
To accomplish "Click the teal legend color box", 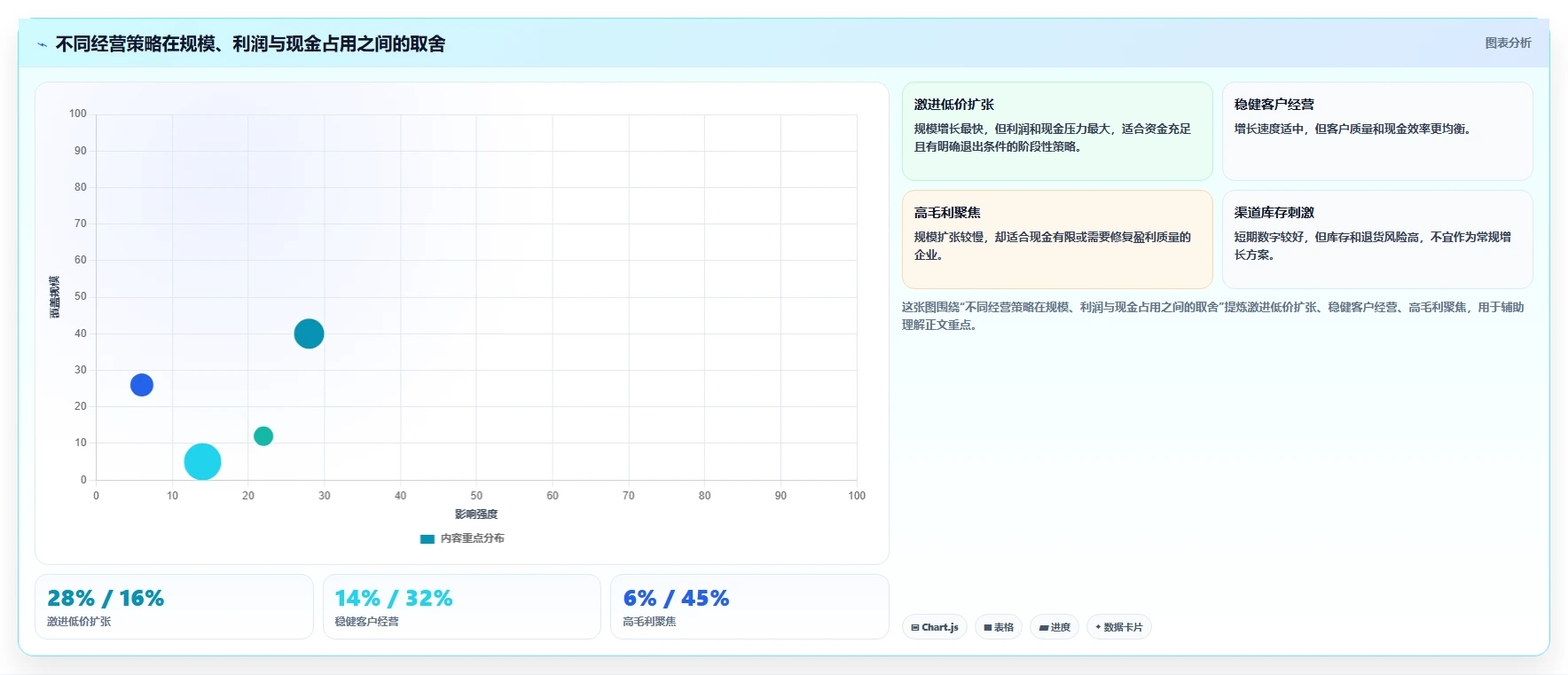I will [427, 538].
